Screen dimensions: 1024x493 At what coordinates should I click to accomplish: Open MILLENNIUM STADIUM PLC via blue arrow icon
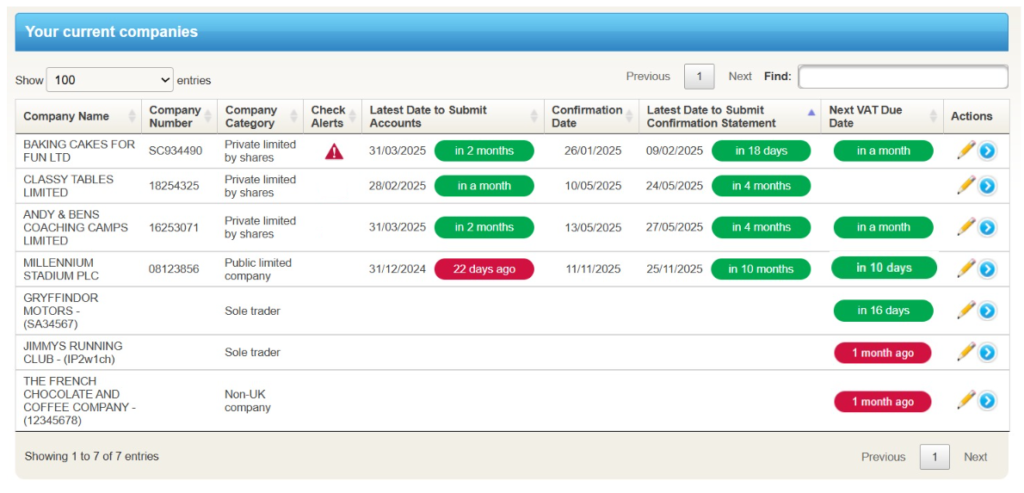(x=987, y=269)
